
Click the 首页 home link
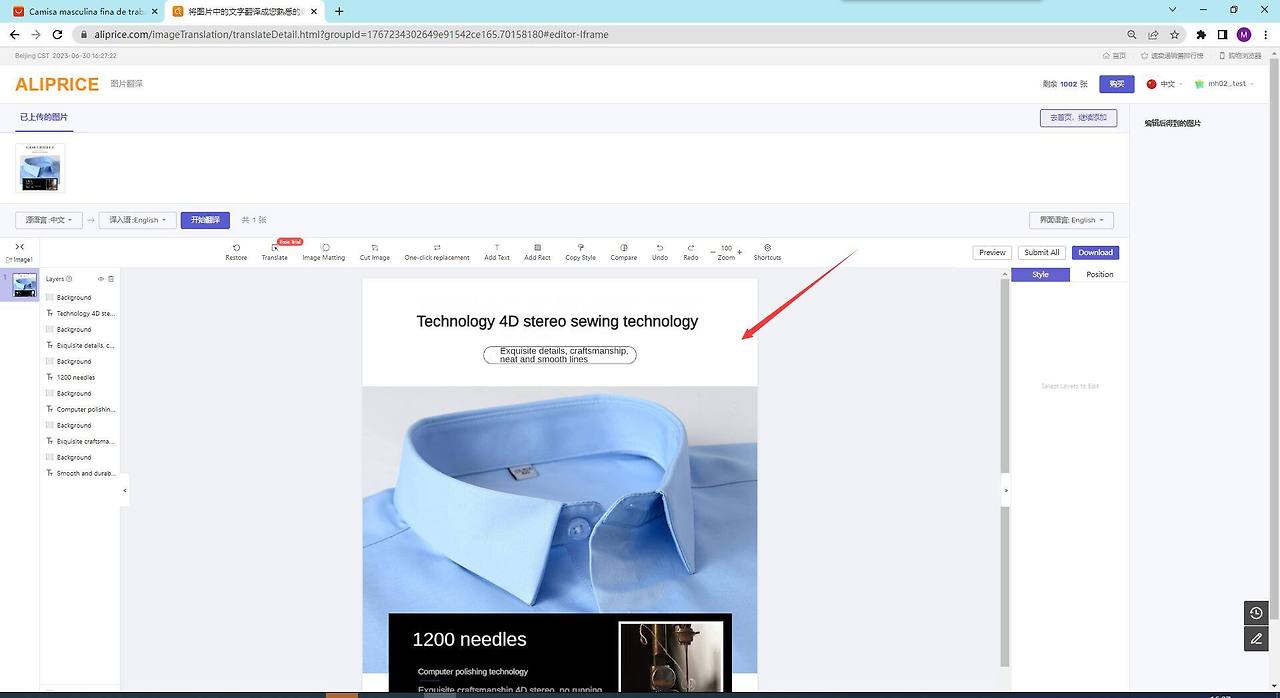(x=1114, y=56)
